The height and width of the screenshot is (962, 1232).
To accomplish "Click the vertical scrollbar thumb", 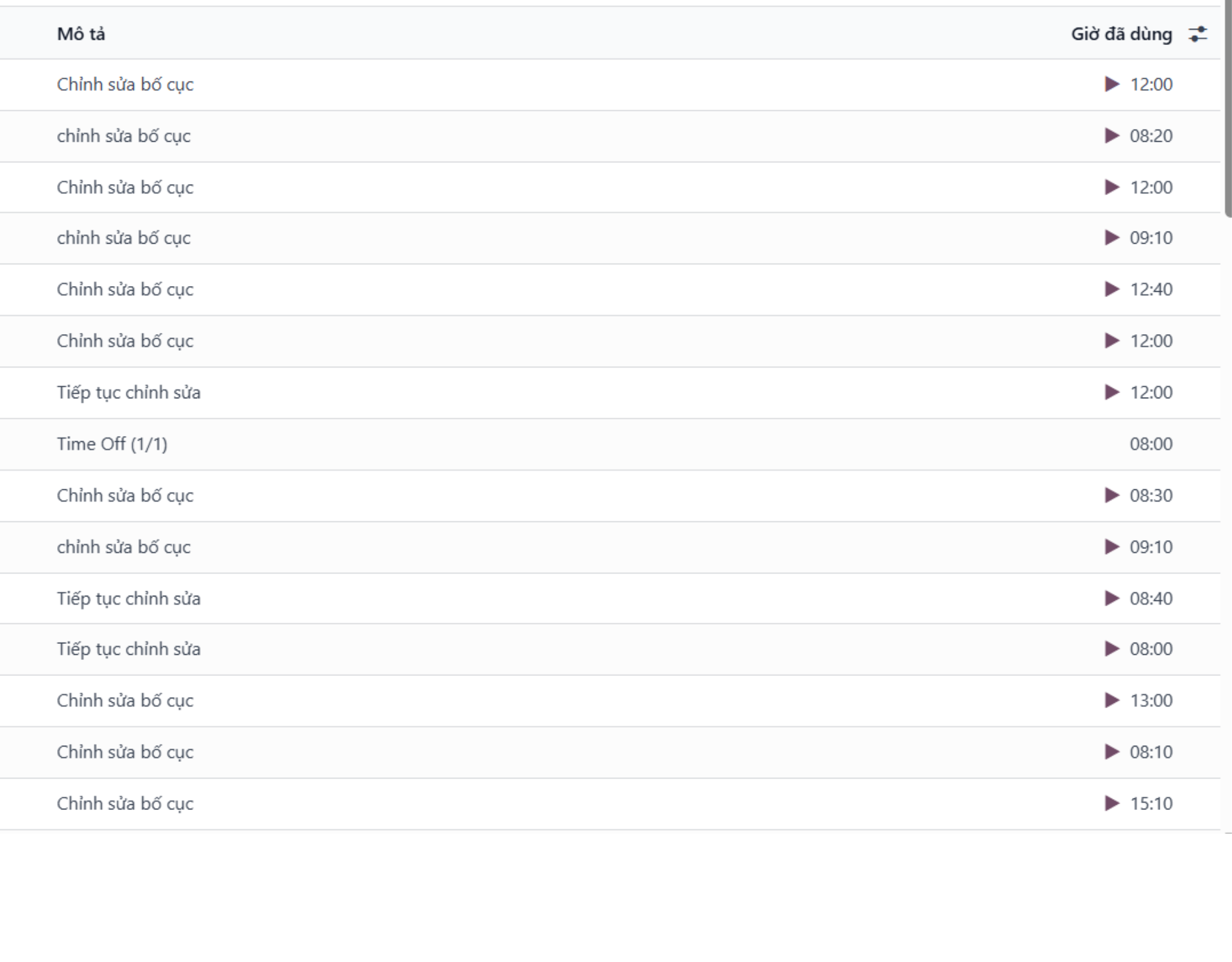I will (x=1228, y=109).
